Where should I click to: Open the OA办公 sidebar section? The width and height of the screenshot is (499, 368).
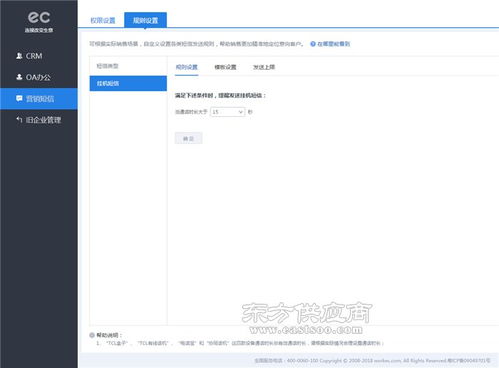click(39, 77)
